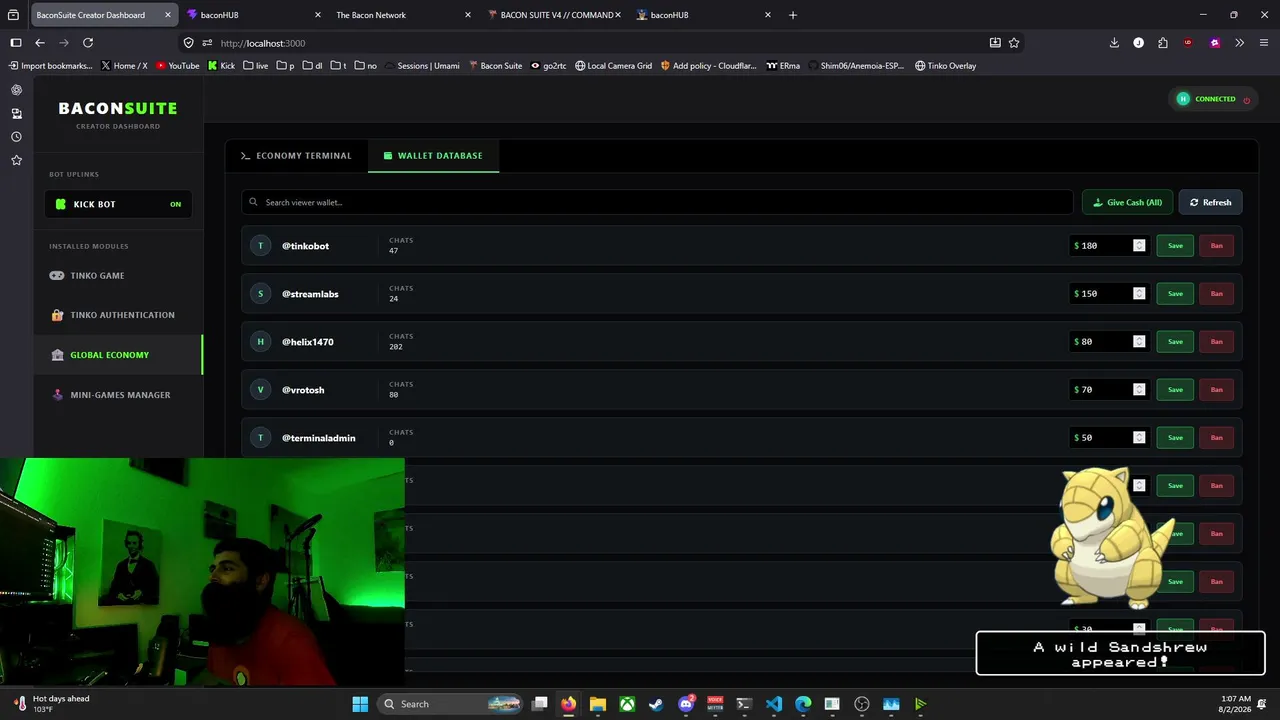Open browser history in the sidebar
The image size is (1280, 720).
coord(16,137)
